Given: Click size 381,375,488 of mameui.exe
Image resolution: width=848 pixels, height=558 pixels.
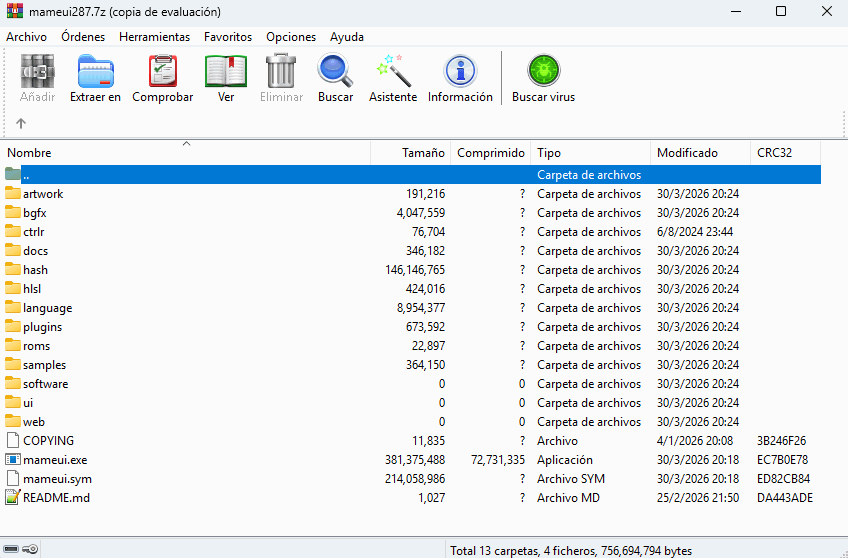Looking at the screenshot, I should pos(415,460).
